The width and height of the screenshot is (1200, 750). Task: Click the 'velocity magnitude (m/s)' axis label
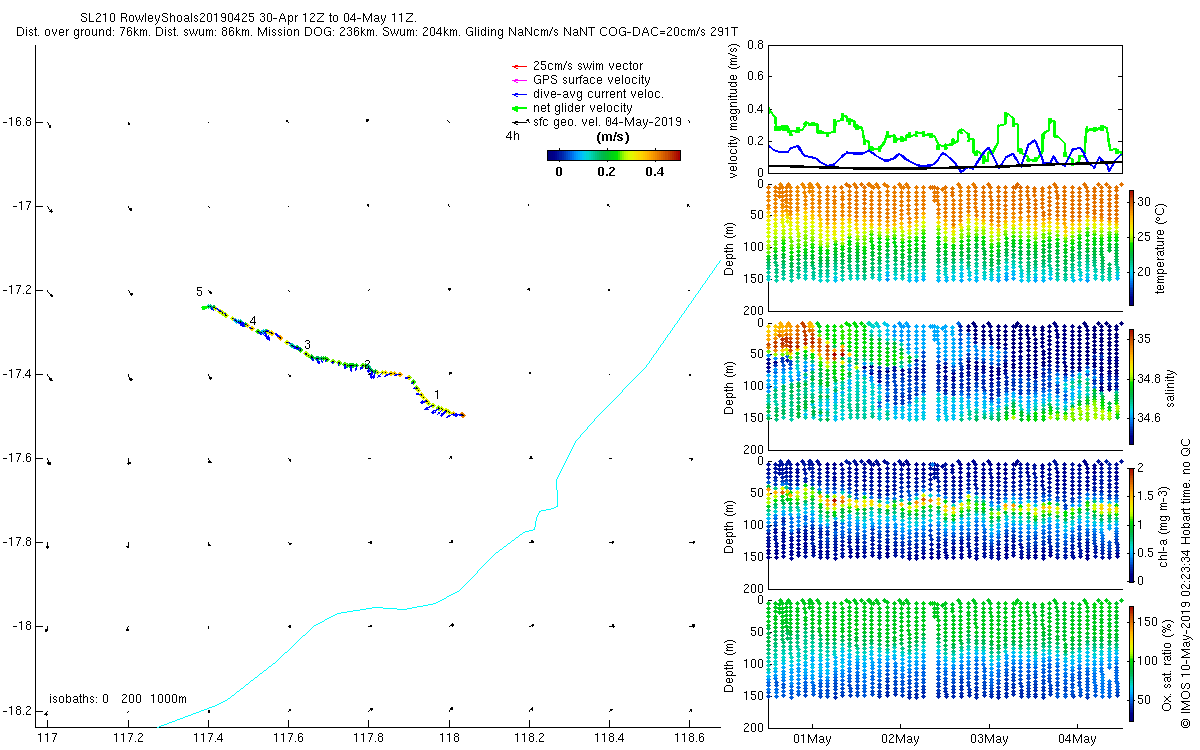[x=734, y=110]
